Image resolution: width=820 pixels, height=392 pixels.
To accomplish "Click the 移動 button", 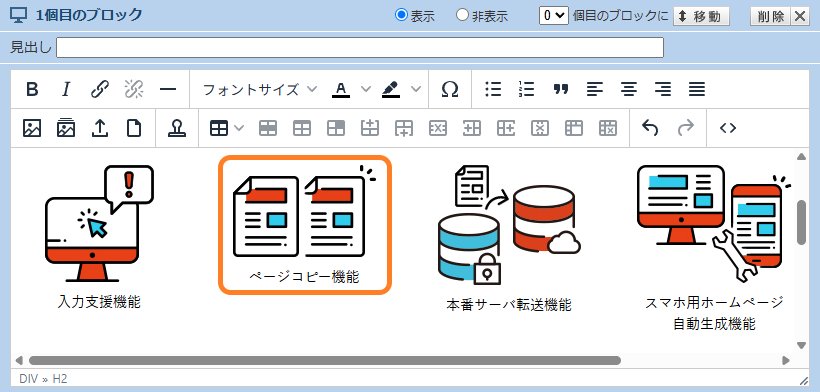I will click(x=701, y=16).
